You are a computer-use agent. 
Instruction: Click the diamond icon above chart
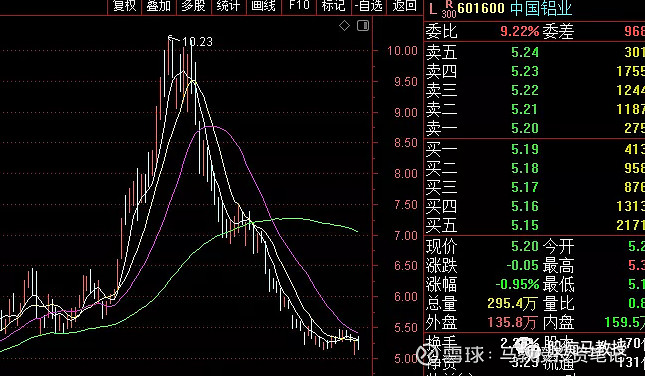pos(344,26)
